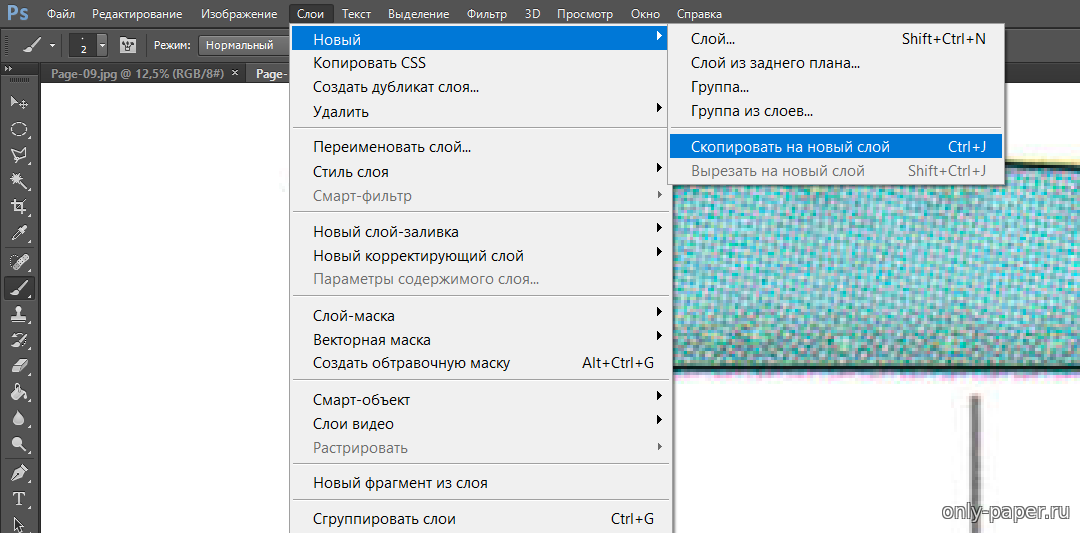Select the Polygonal Lasso tool
Image resolution: width=1080 pixels, height=533 pixels.
tap(18, 155)
